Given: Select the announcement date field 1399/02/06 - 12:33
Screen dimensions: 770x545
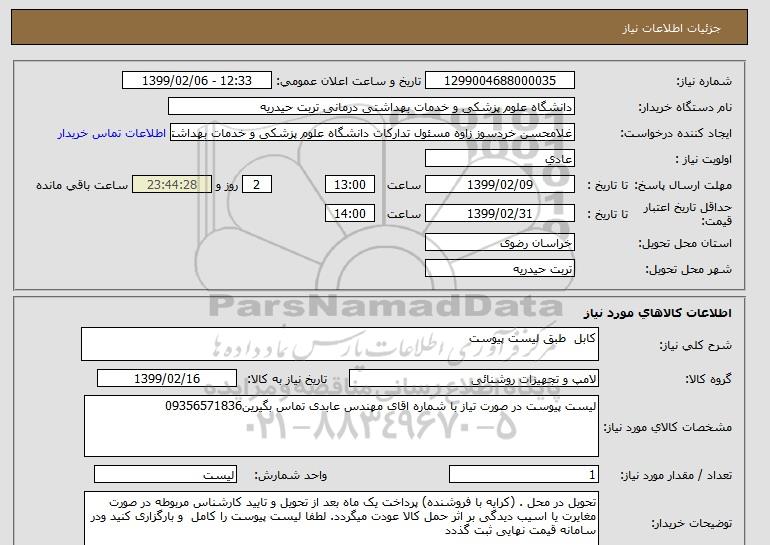Looking at the screenshot, I should tap(196, 81).
